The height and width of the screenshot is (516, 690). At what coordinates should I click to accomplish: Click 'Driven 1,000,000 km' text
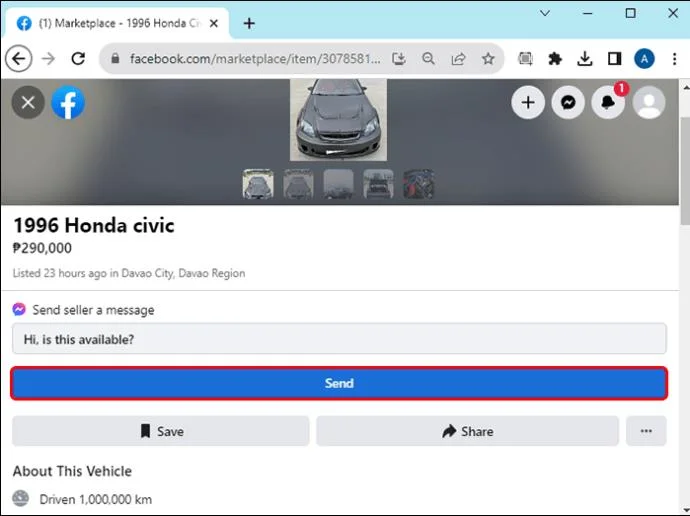(95, 499)
